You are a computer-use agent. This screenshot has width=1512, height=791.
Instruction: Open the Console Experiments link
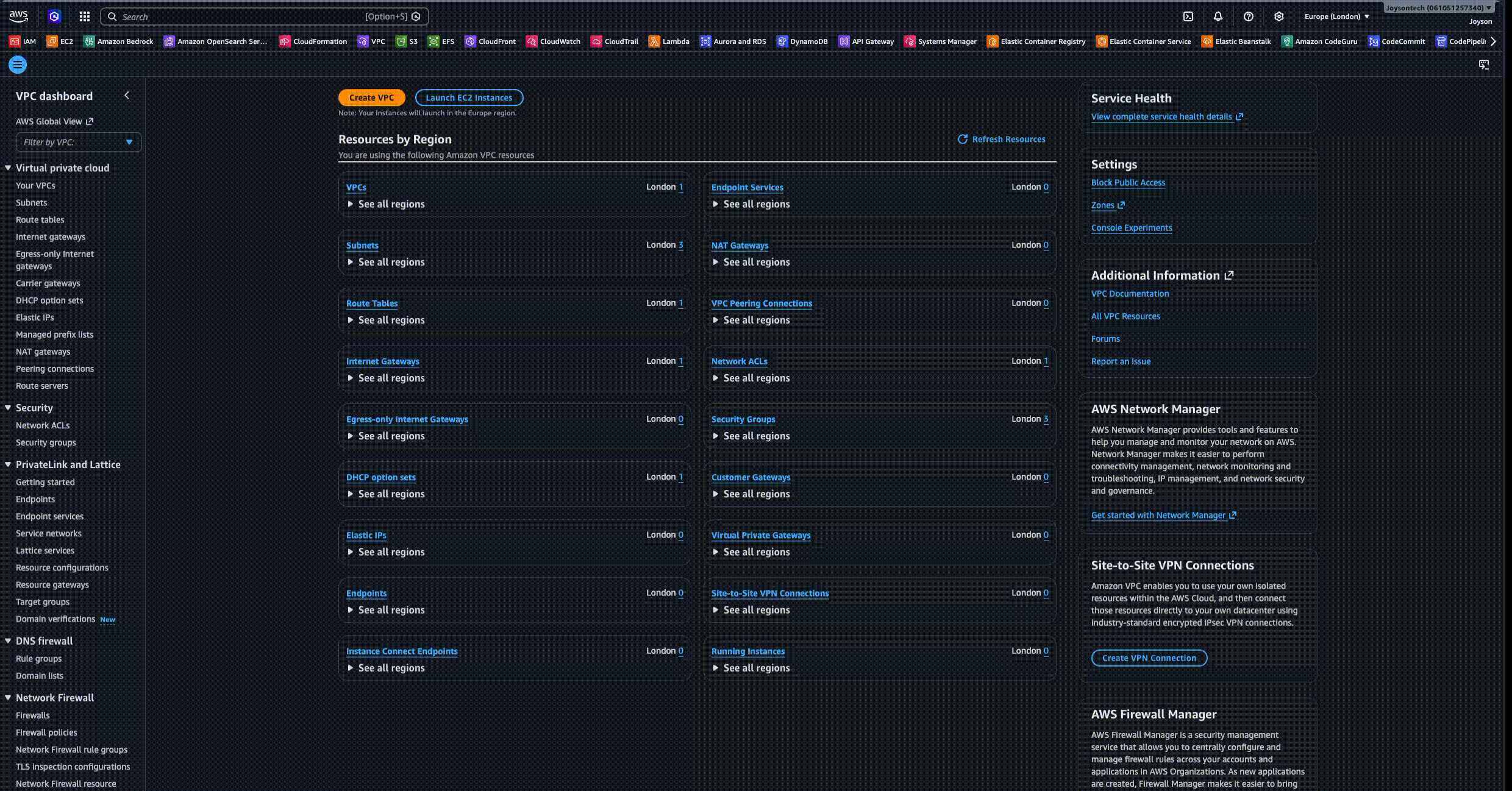(x=1132, y=227)
